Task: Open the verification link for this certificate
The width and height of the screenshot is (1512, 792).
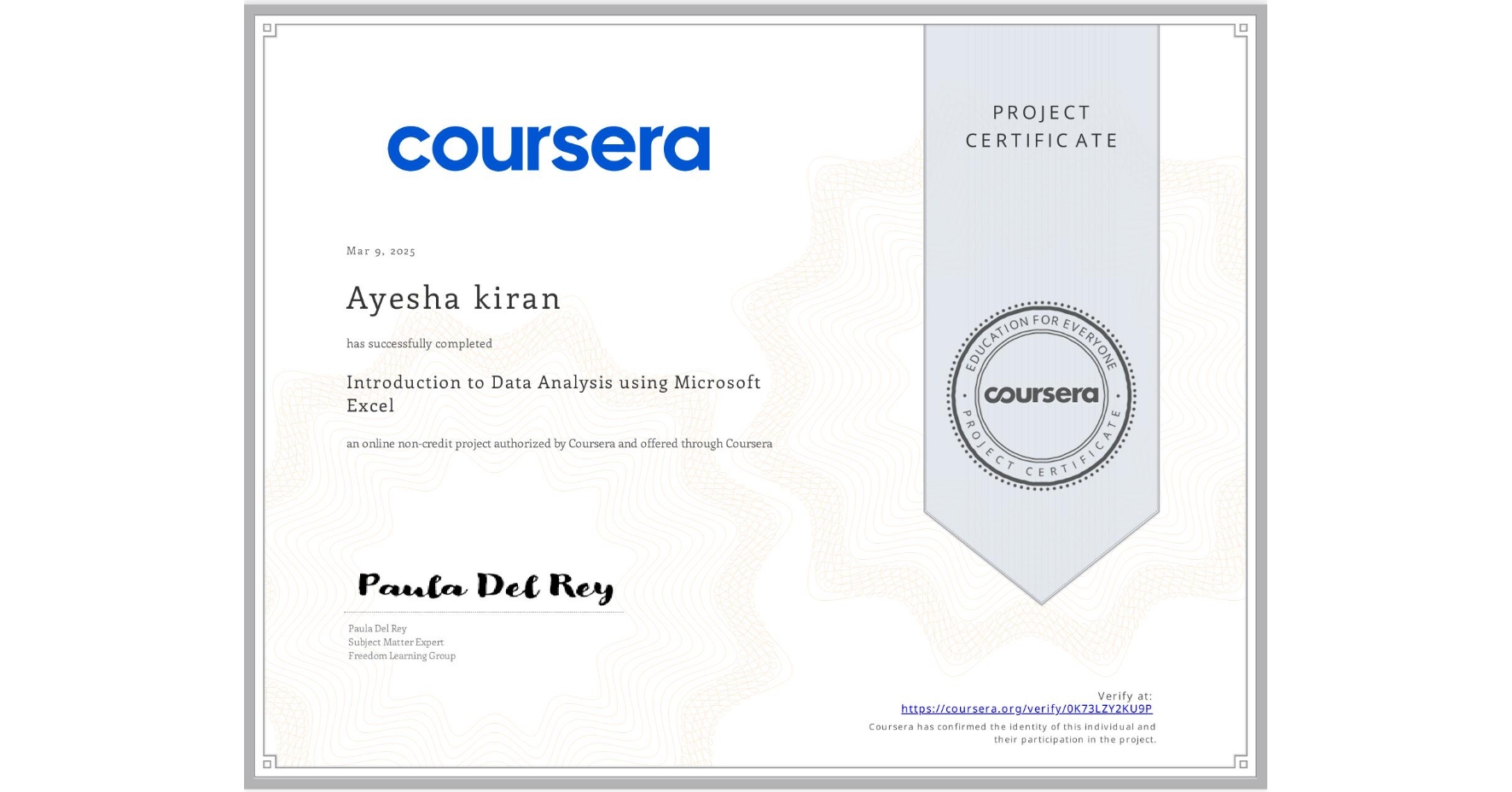Action: pyautogui.click(x=1027, y=708)
